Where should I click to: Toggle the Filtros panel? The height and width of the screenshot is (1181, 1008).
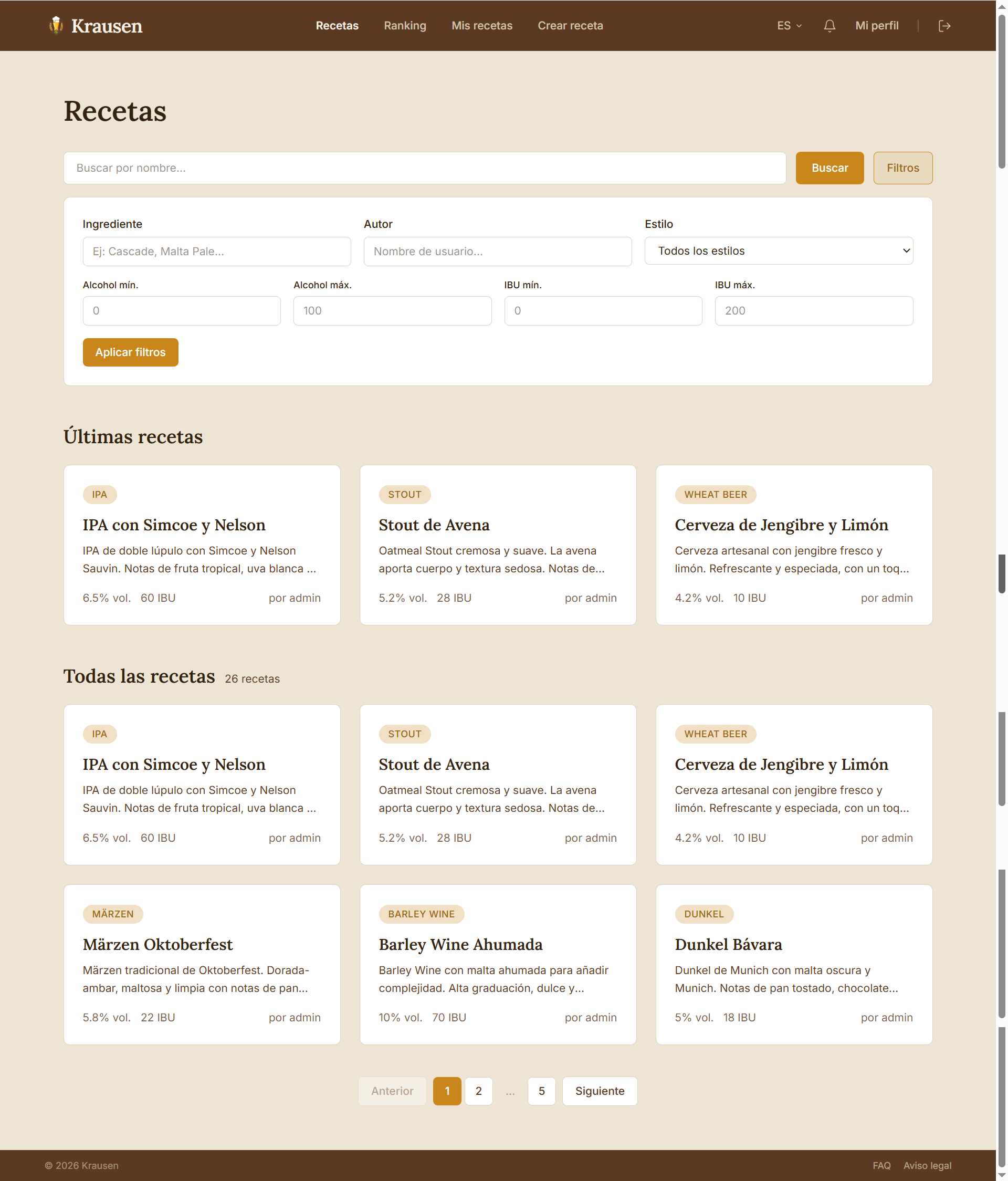point(902,168)
